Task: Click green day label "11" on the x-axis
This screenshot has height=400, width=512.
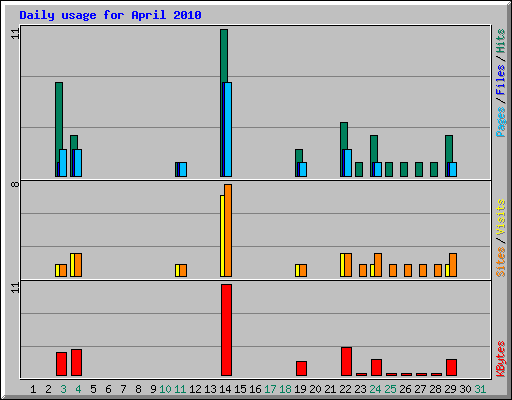Action: pyautogui.click(x=180, y=389)
